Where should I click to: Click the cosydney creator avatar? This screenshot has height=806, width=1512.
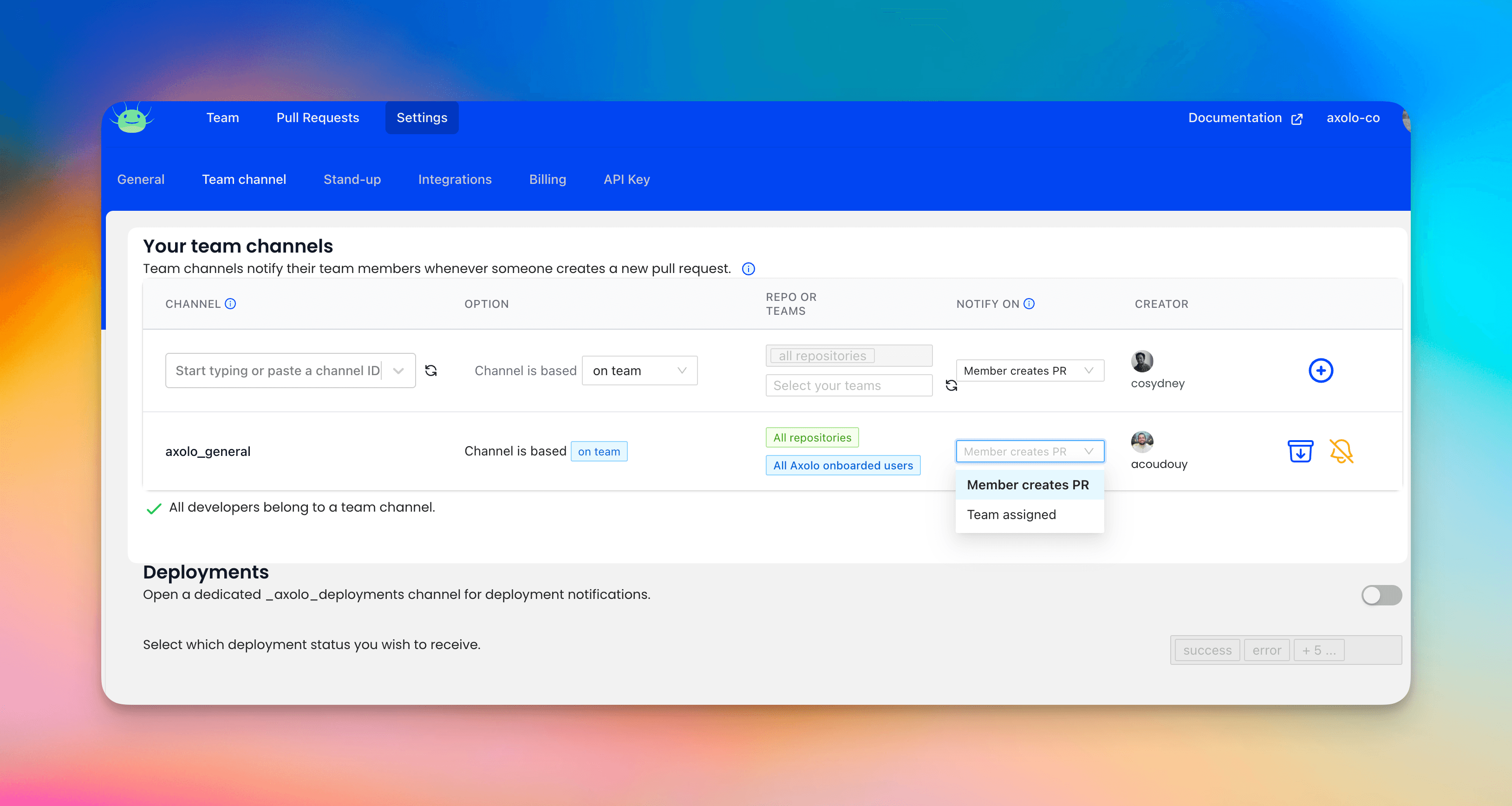1141,361
